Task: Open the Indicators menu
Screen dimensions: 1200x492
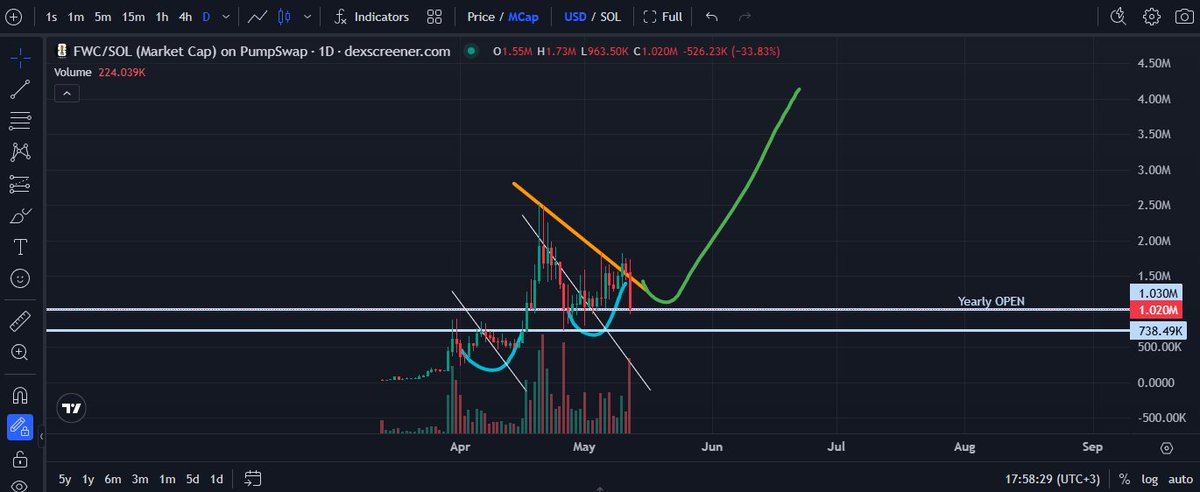Action: tap(372, 17)
